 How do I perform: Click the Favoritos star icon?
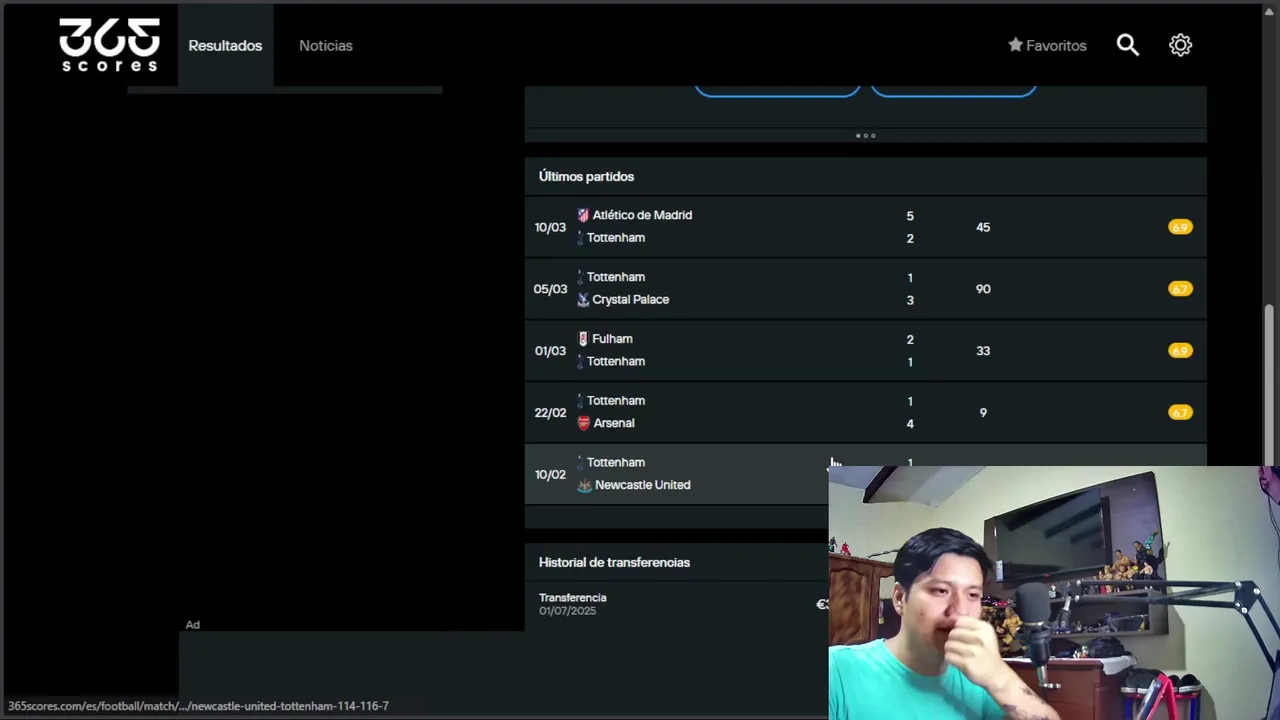point(1015,45)
